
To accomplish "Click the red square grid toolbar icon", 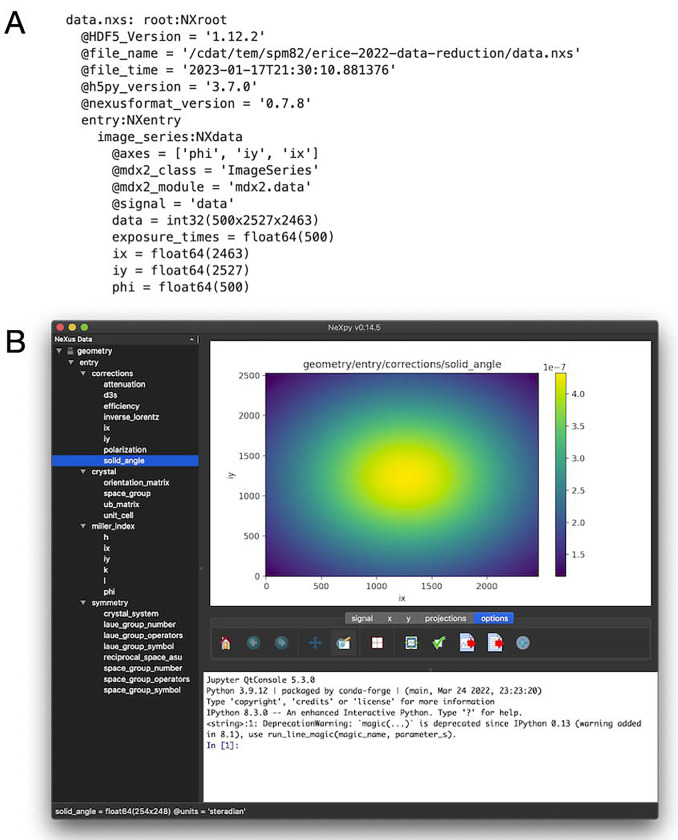I will pos(379,643).
